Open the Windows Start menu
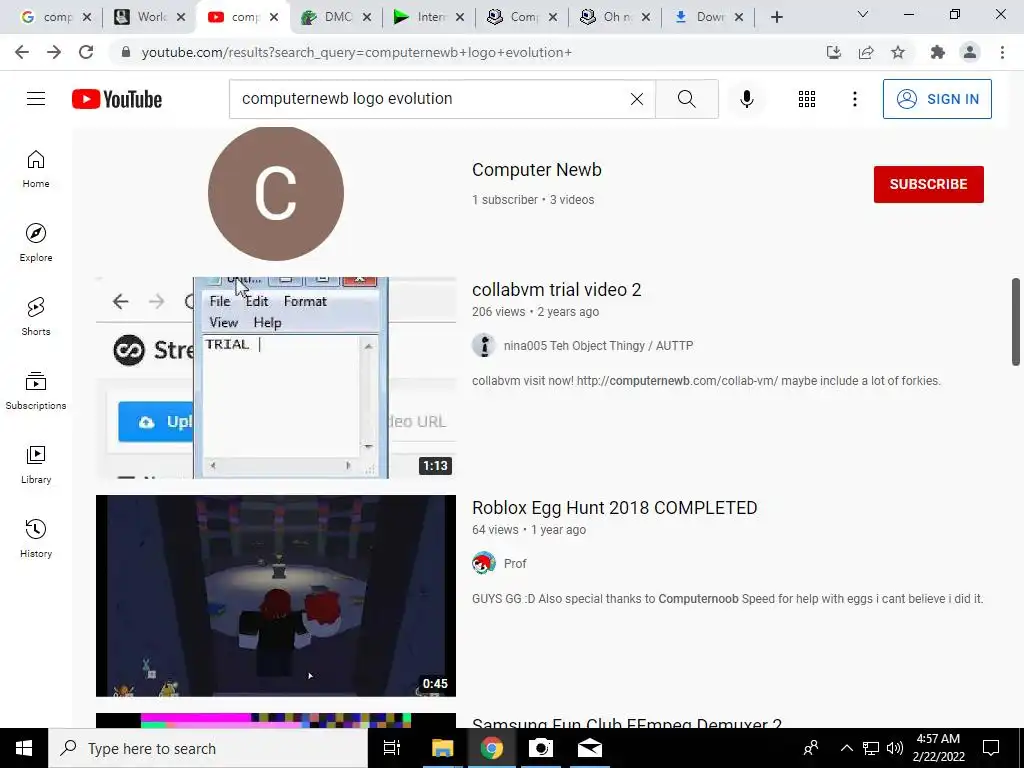This screenshot has width=1024, height=768. click(24, 748)
